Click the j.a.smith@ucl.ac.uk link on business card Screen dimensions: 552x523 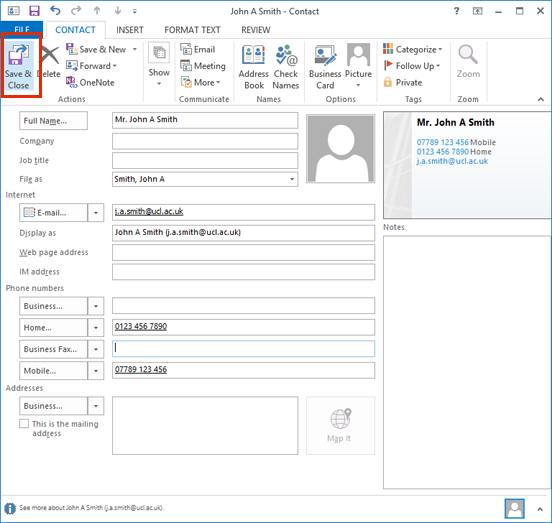tap(452, 161)
